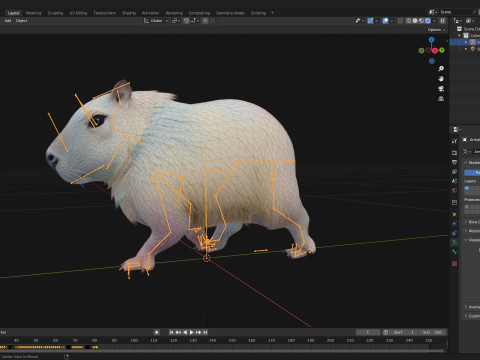Select wireframe viewport shading

tap(409, 21)
